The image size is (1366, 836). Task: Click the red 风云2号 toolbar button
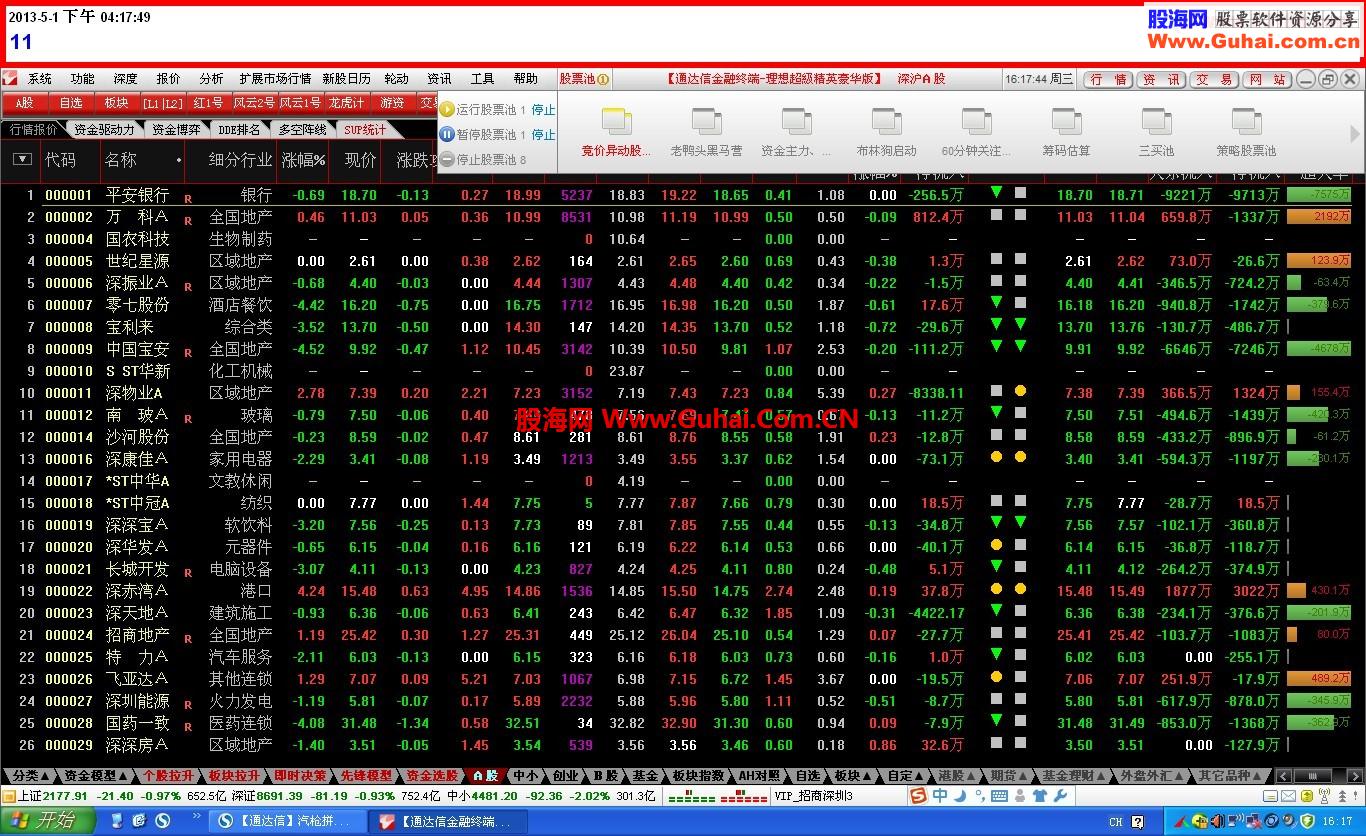[254, 103]
